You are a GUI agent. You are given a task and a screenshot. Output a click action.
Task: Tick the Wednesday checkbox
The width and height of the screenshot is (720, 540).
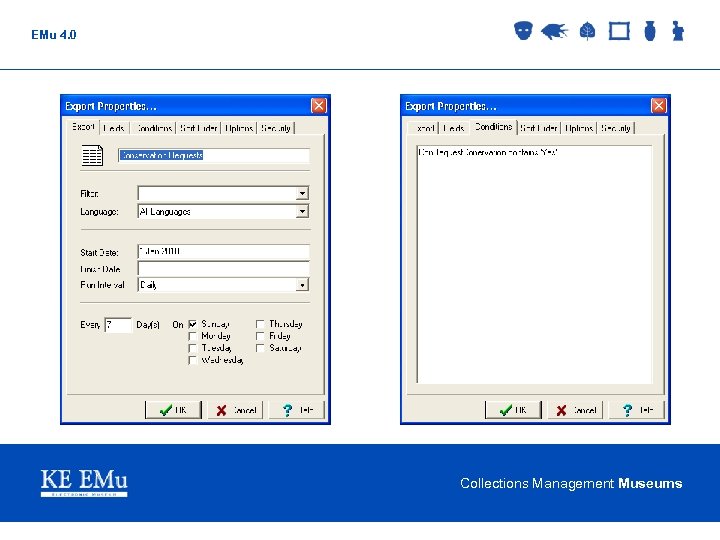click(x=193, y=360)
